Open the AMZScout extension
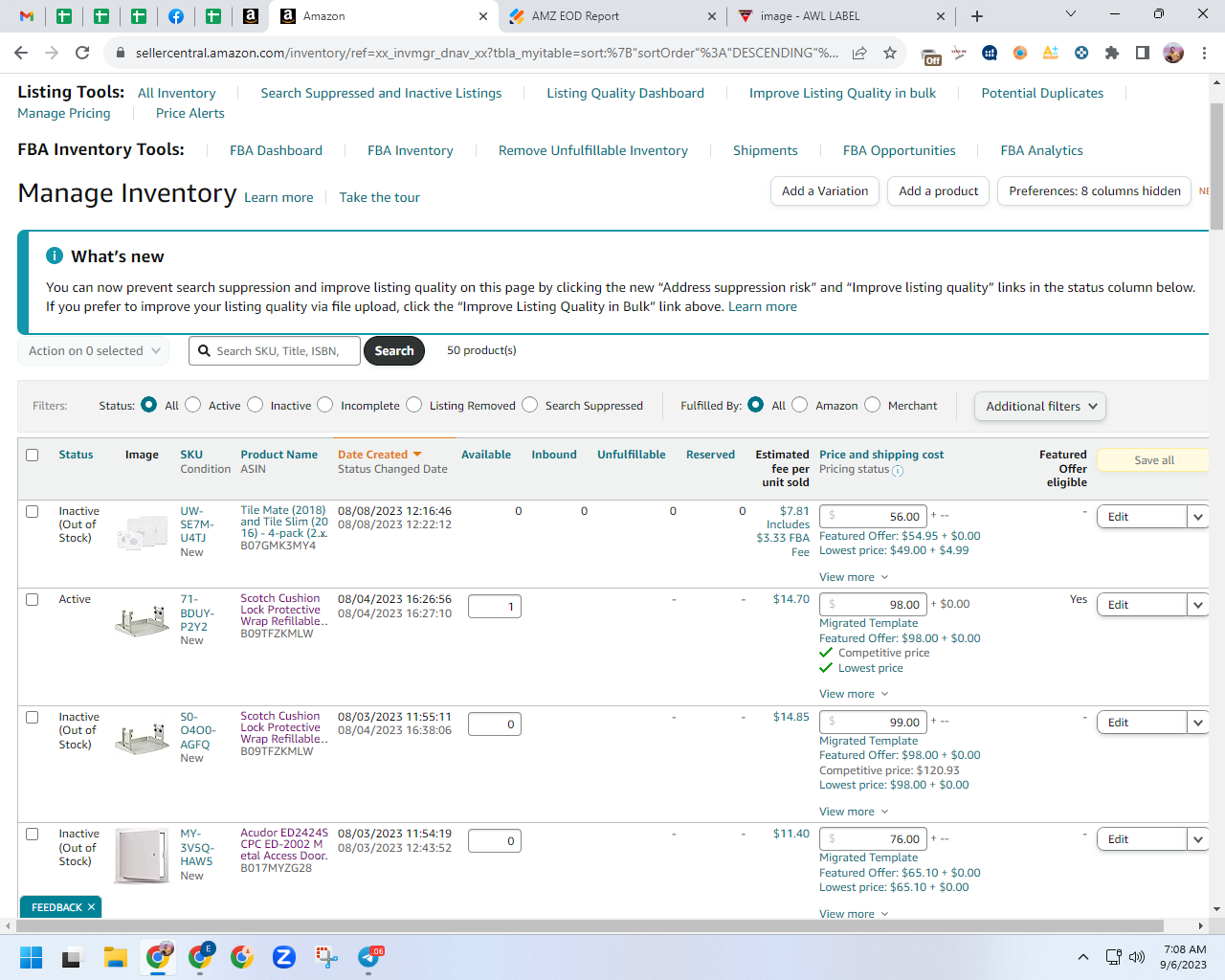Viewport: 1225px width, 980px height. click(x=1051, y=53)
